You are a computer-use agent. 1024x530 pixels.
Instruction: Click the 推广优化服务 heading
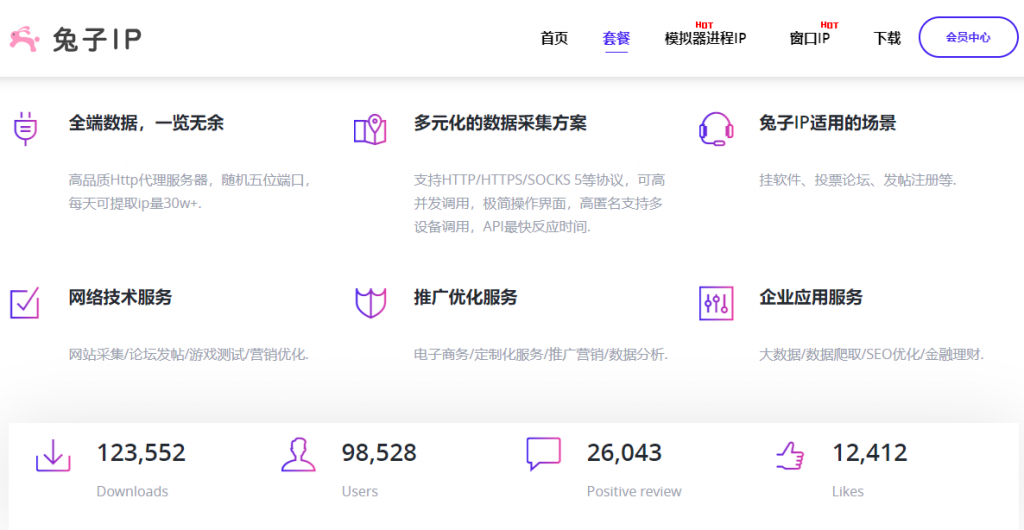(466, 297)
